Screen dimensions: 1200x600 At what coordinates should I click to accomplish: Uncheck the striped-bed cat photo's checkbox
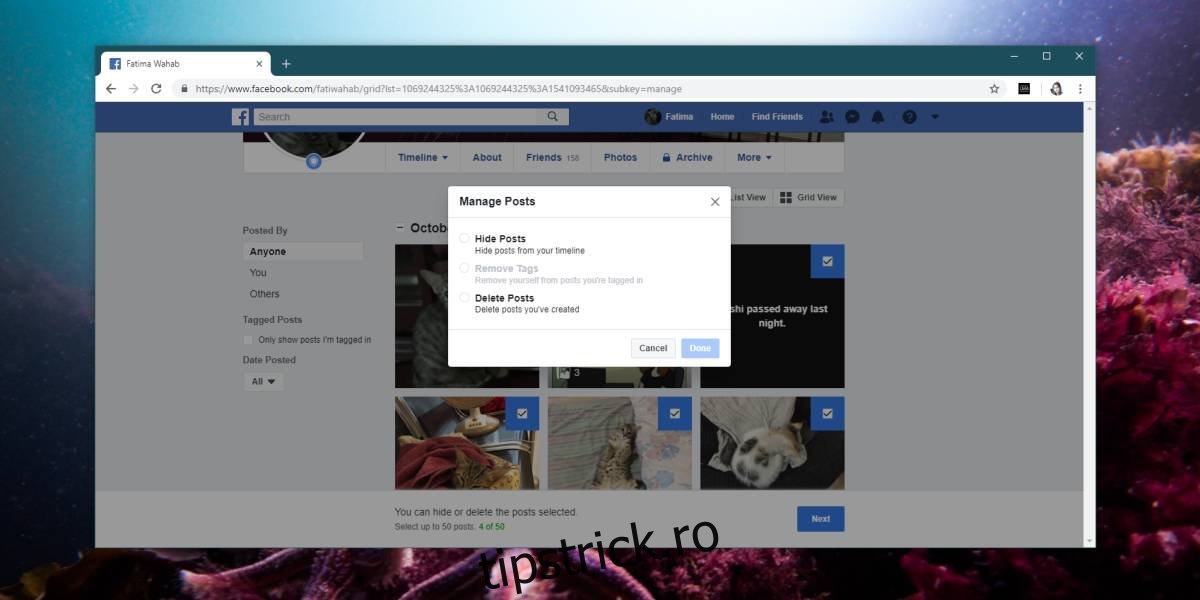(x=675, y=413)
